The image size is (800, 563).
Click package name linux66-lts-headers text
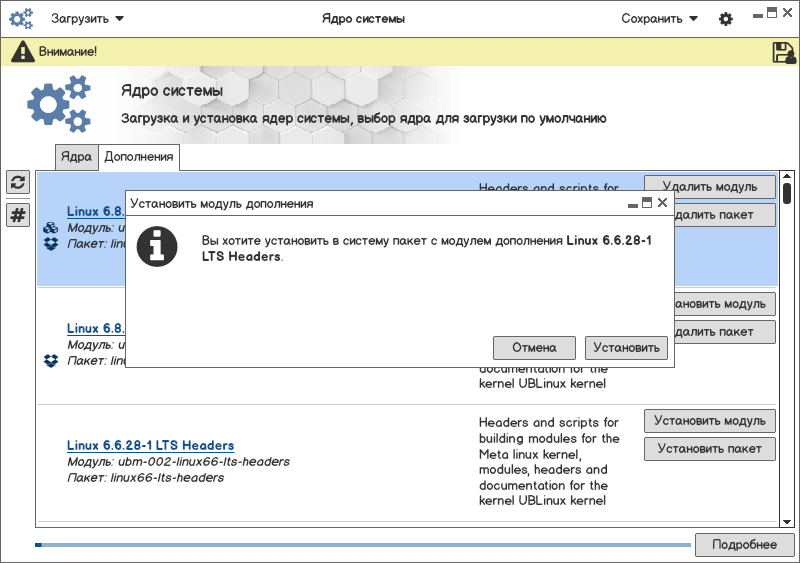167,478
